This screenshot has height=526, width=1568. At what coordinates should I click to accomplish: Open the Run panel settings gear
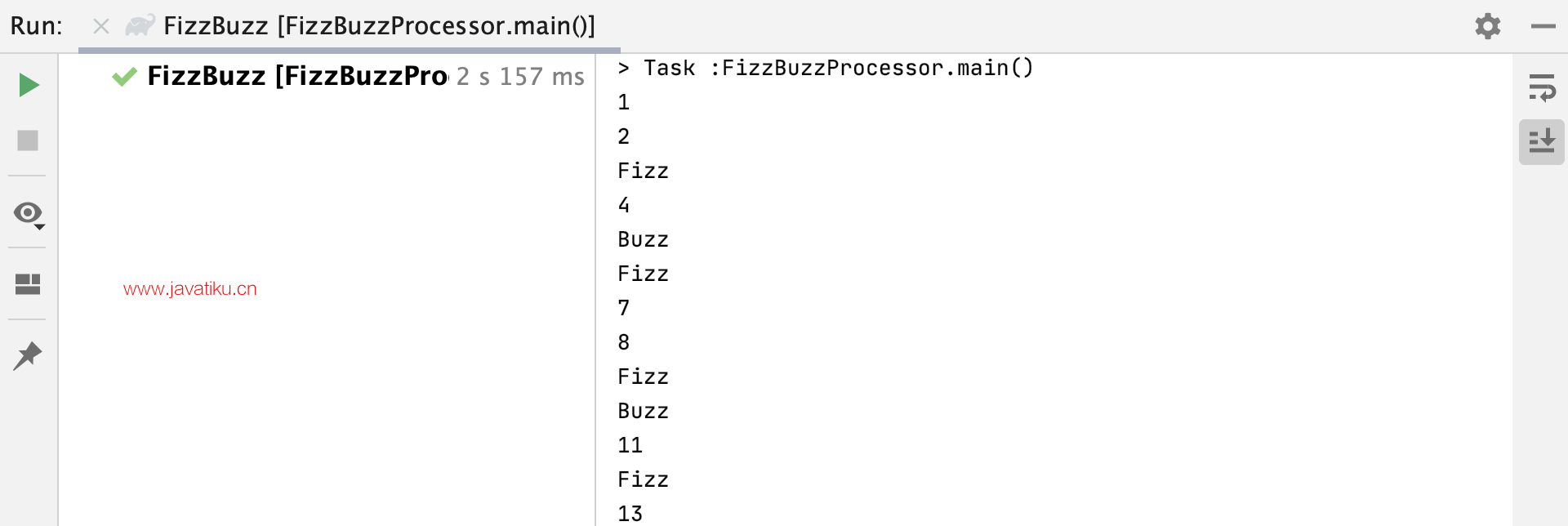(1488, 26)
